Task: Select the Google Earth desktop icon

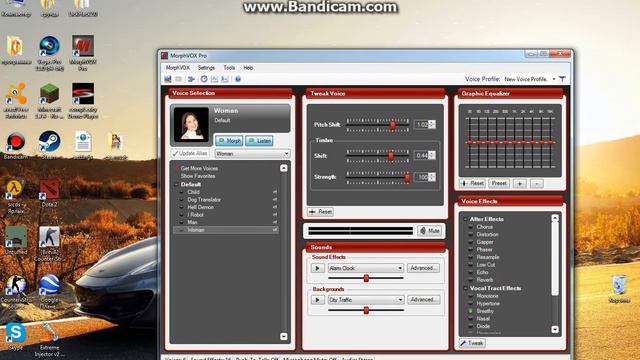Action: click(x=49, y=291)
